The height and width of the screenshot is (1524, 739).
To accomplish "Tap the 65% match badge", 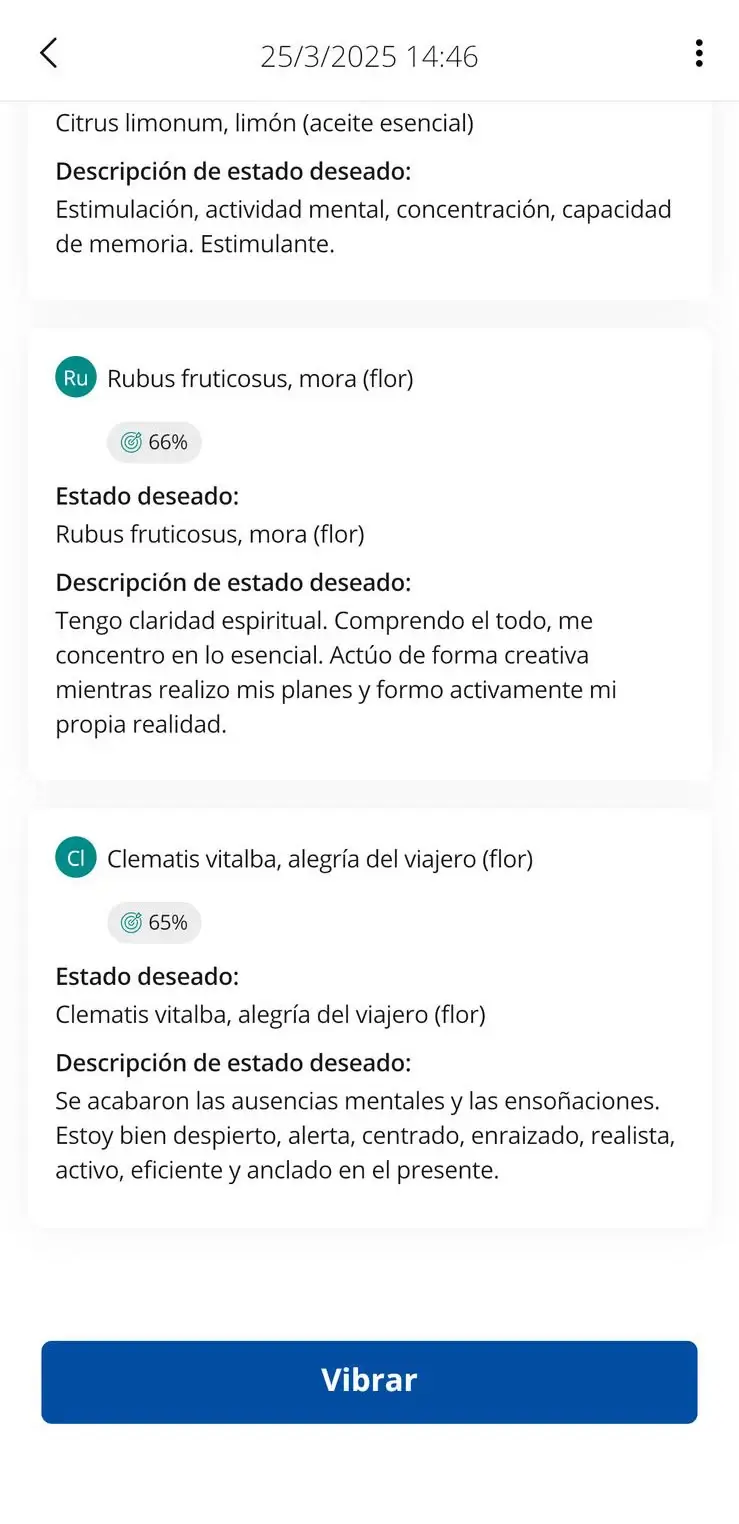I will [x=155, y=923].
